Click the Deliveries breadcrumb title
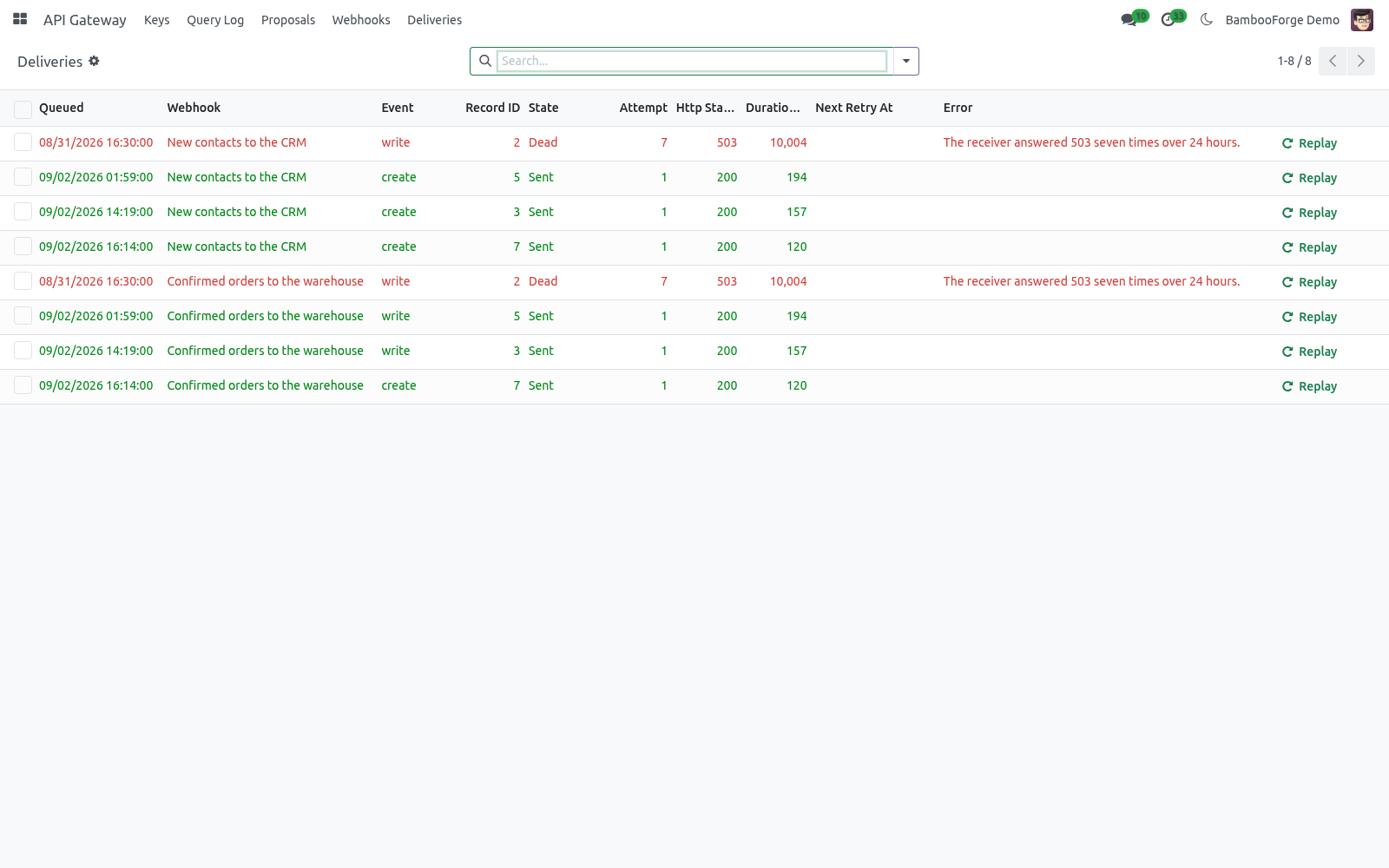 (x=49, y=62)
